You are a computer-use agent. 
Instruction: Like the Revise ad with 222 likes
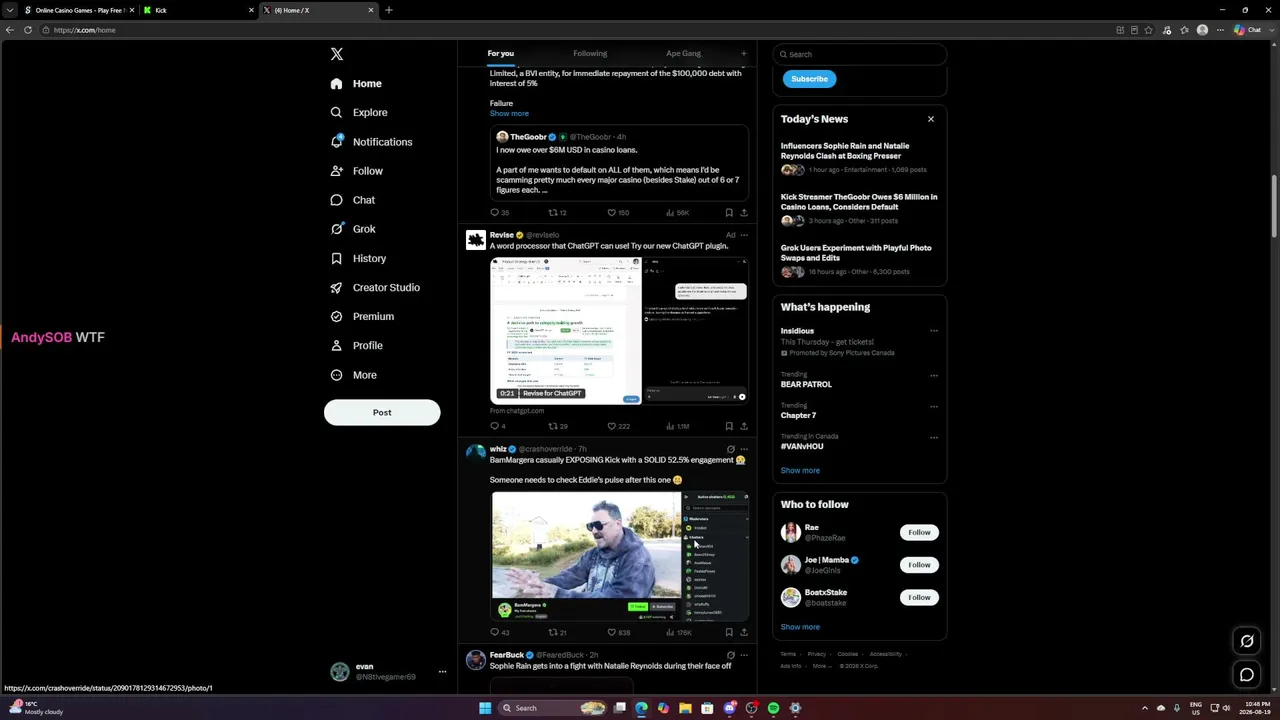tap(618, 426)
